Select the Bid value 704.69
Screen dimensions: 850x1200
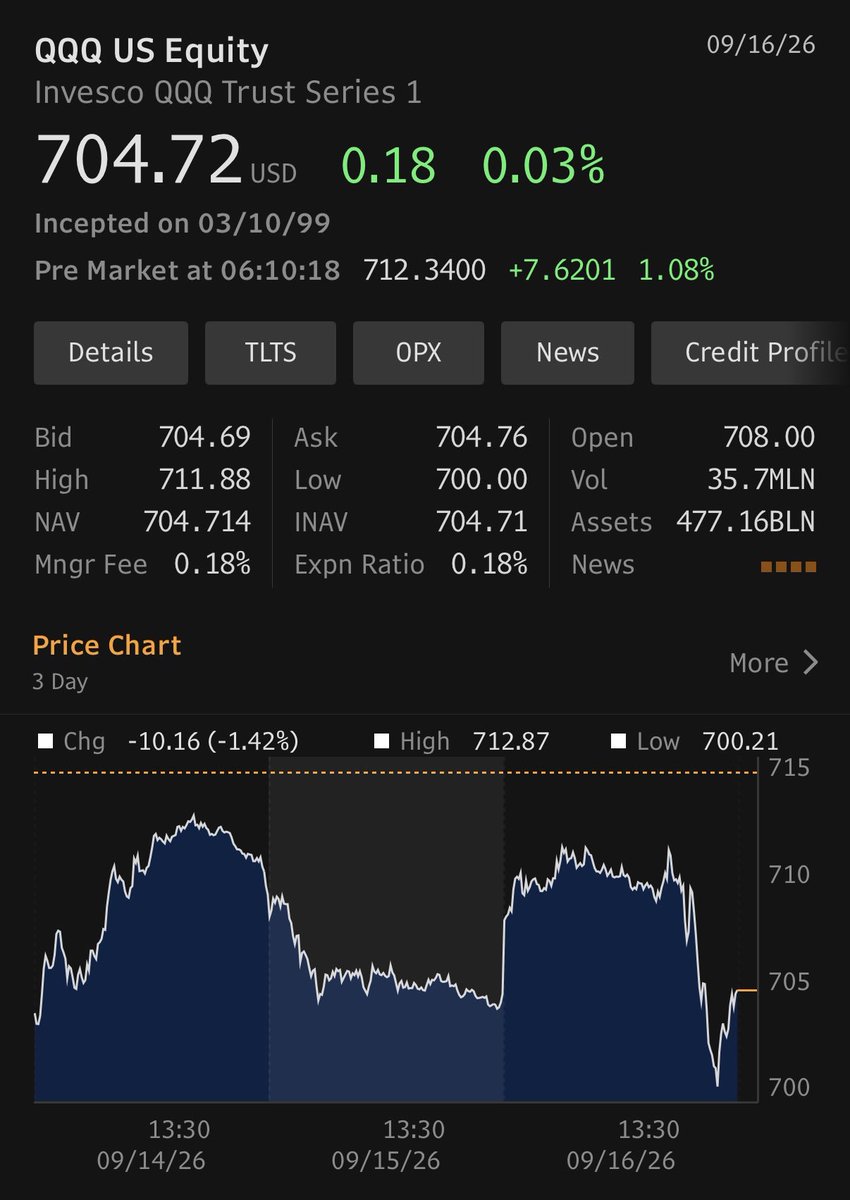click(x=204, y=437)
